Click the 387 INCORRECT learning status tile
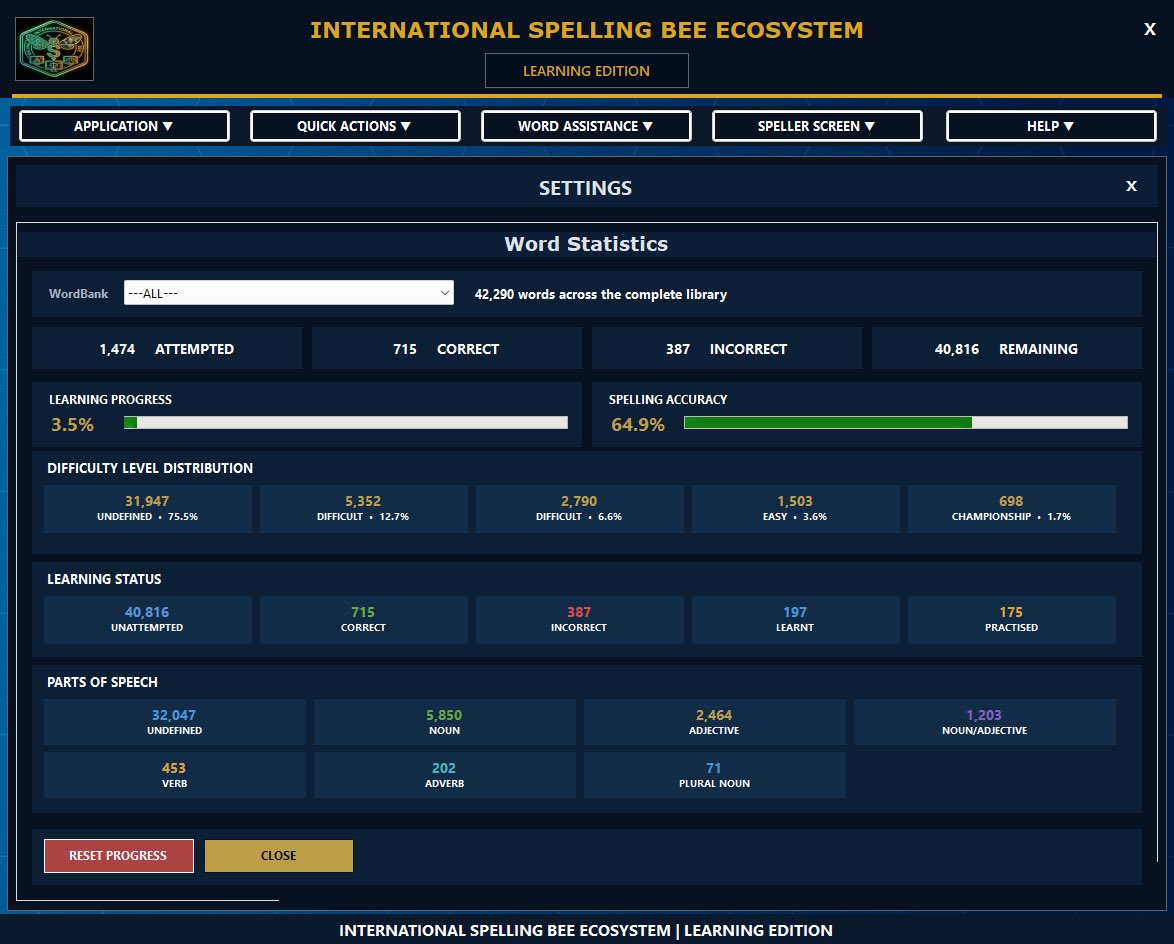The image size is (1174, 944). pos(580,620)
